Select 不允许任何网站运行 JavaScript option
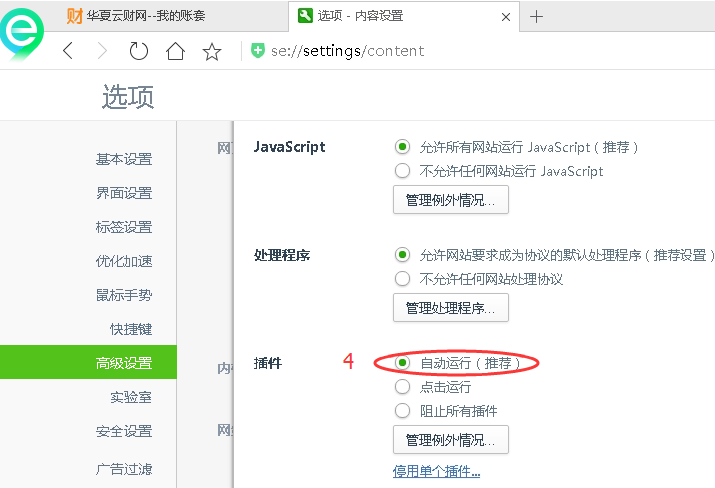715x488 pixels. coord(403,171)
